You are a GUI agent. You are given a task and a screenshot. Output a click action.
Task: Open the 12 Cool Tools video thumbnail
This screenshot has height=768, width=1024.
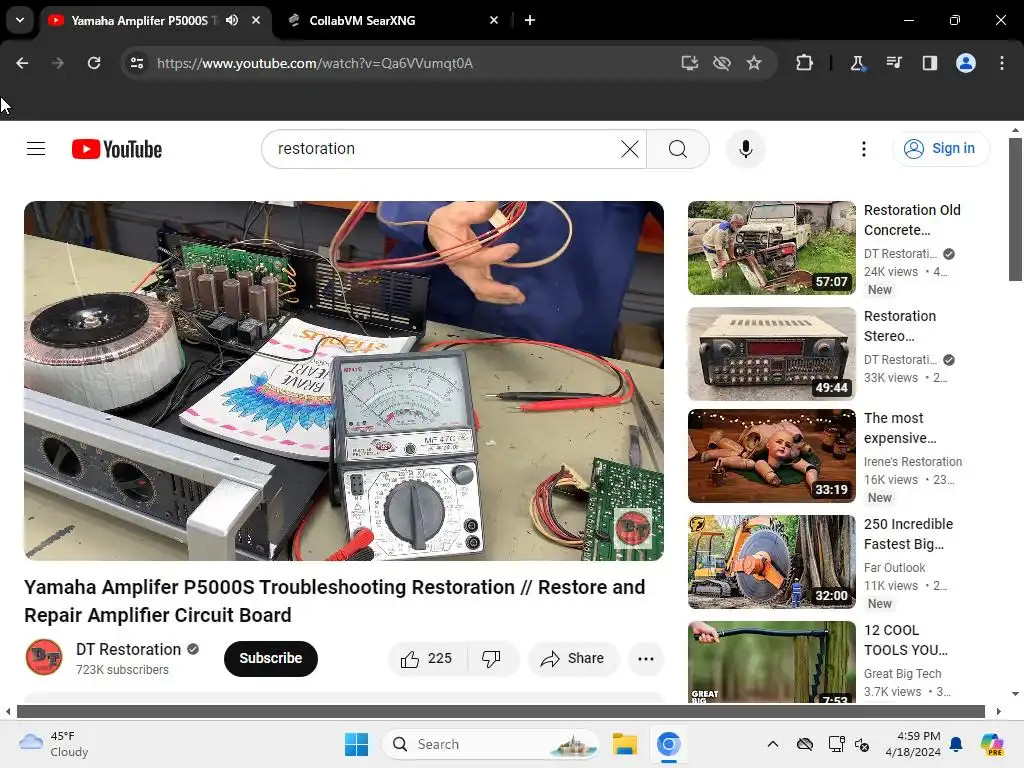point(771,662)
